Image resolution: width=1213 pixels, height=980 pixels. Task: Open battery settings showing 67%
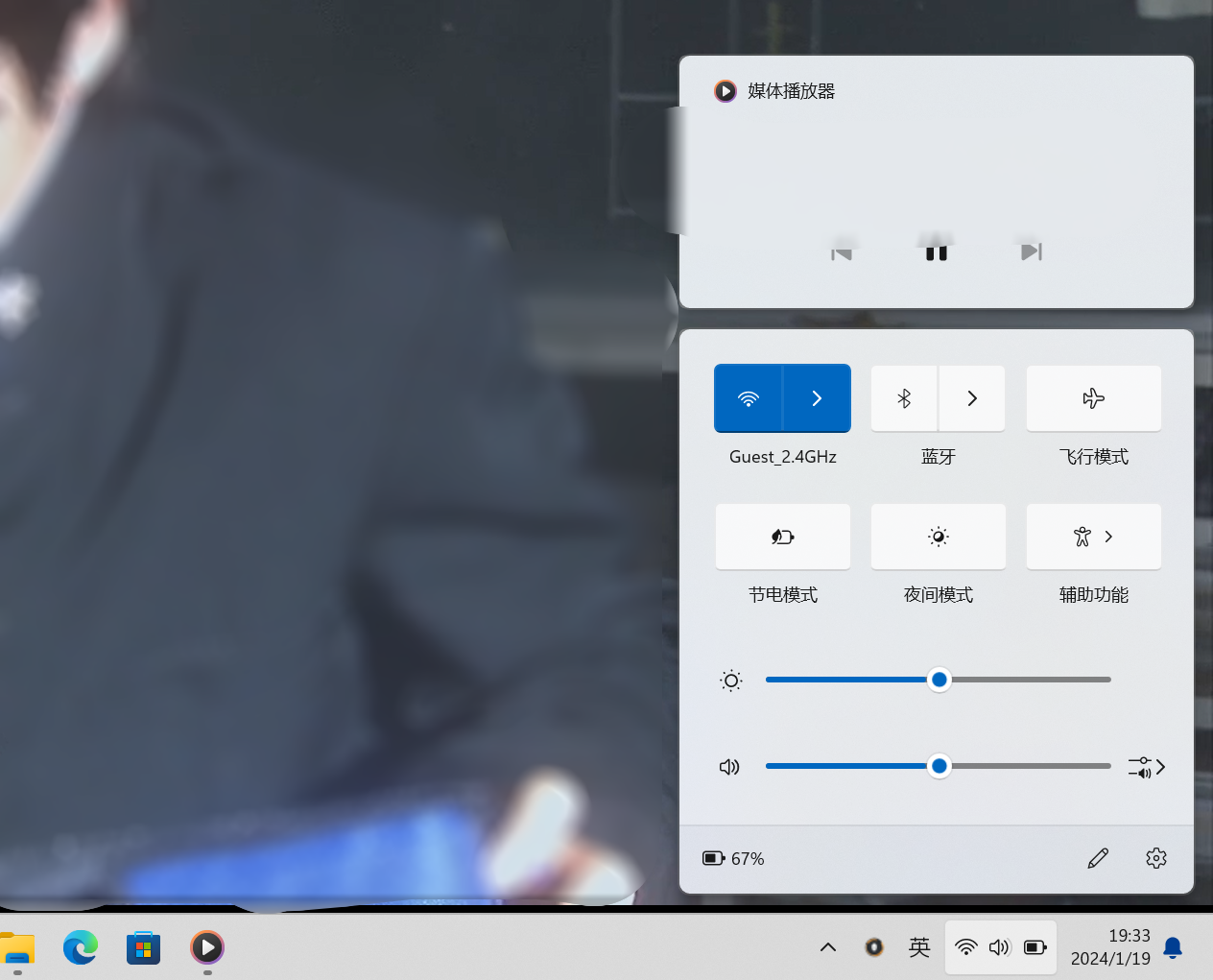pos(734,858)
